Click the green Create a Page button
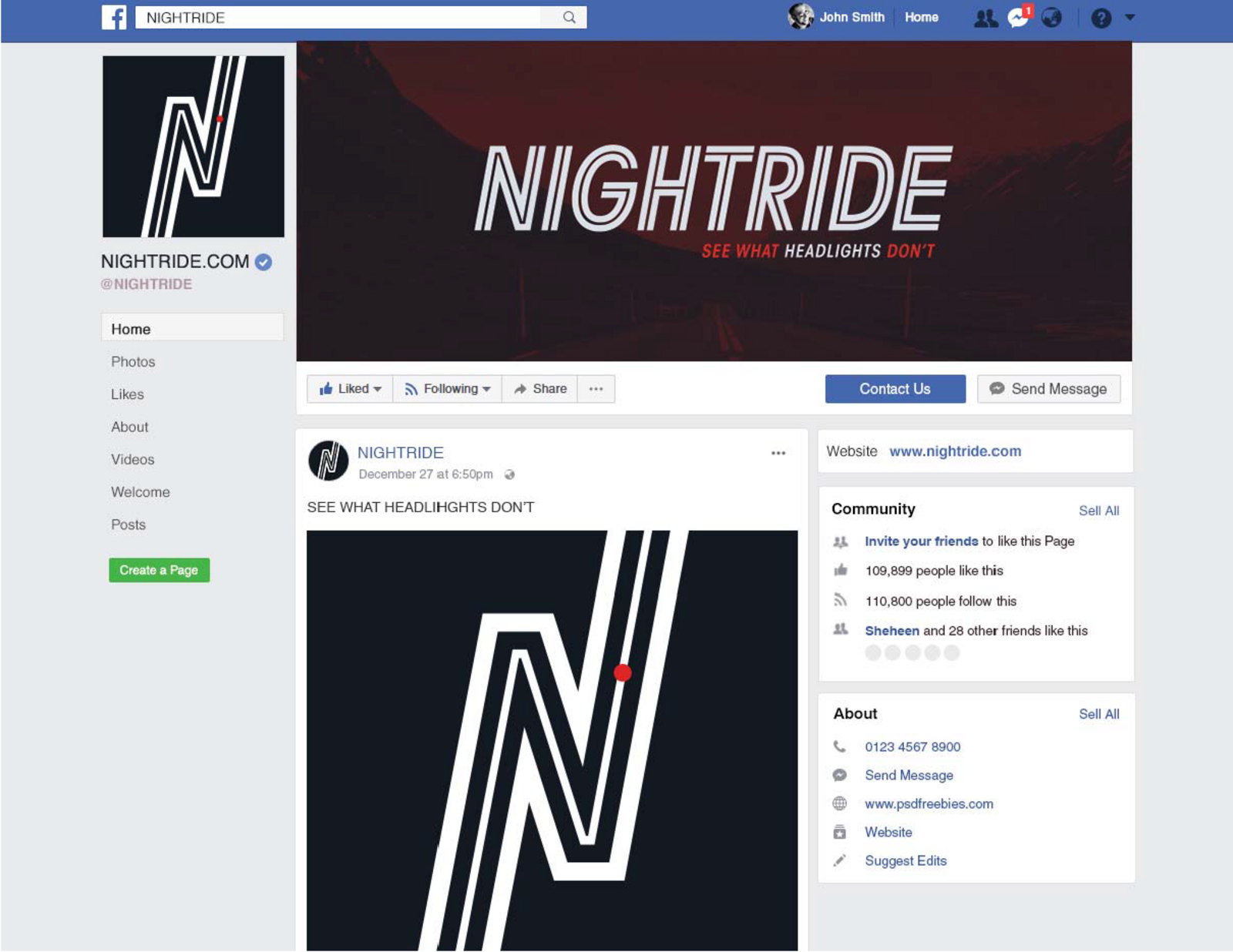The width and height of the screenshot is (1233, 952). tap(159, 570)
